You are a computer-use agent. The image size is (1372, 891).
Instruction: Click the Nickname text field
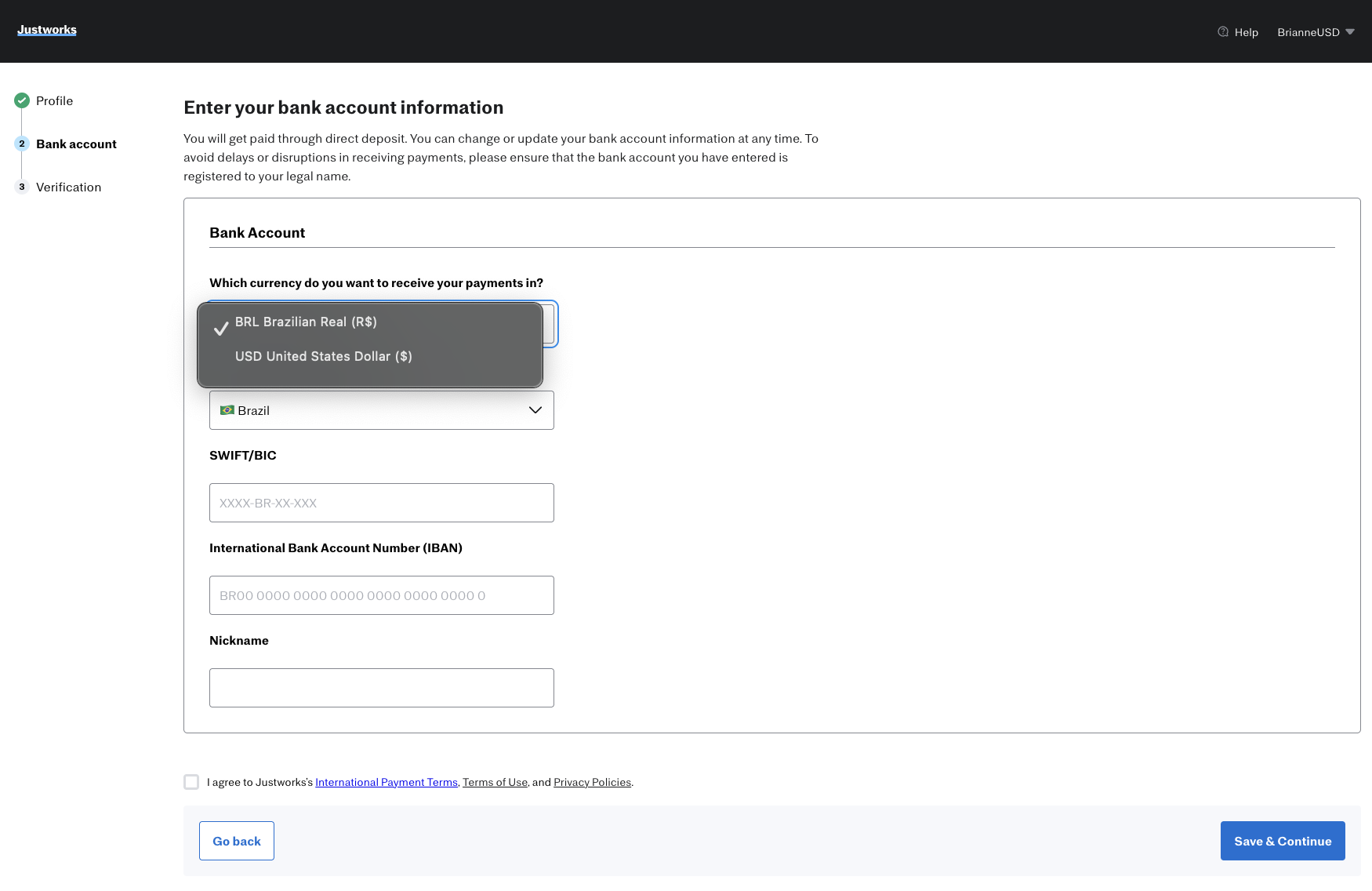382,688
